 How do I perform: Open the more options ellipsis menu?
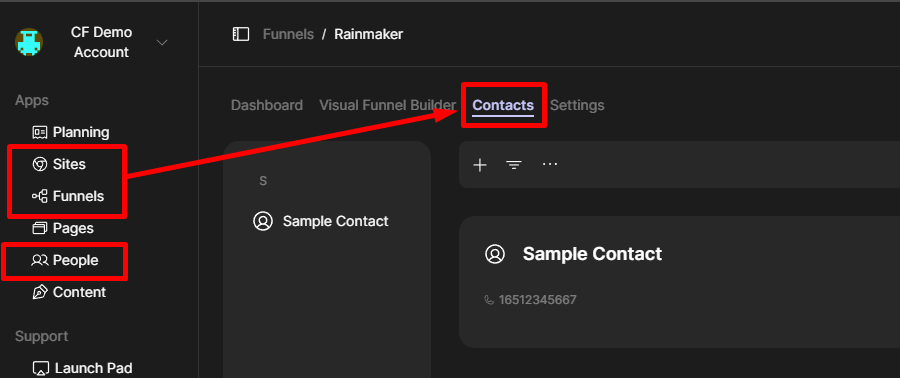(550, 164)
